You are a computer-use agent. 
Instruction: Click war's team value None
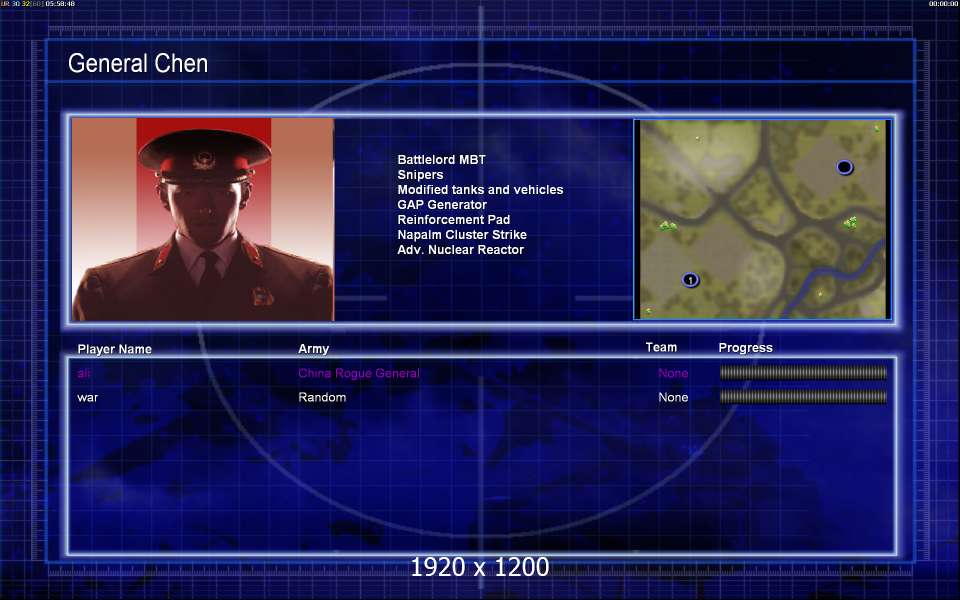coord(673,397)
